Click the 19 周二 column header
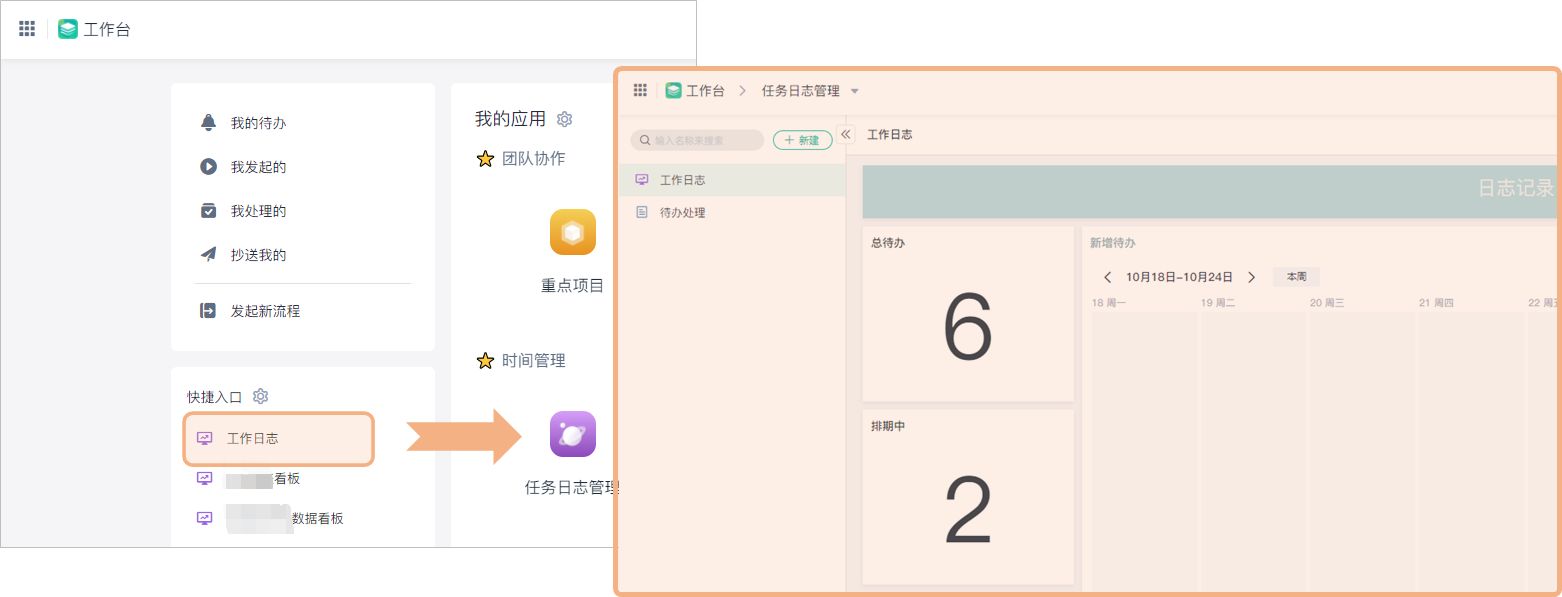The image size is (1562, 597). tap(1218, 302)
